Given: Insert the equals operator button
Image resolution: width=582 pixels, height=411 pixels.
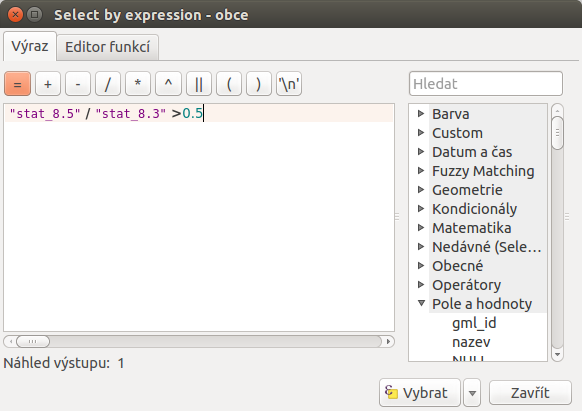Looking at the screenshot, I should [17, 84].
